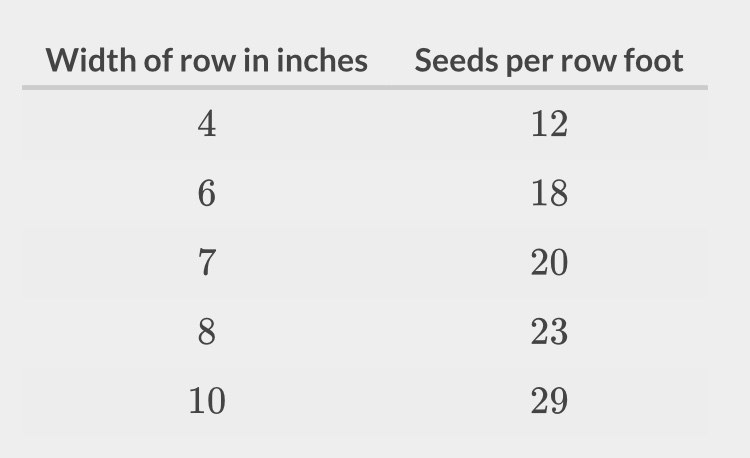Select the seeds value 20
This screenshot has width=750, height=458.
549,262
